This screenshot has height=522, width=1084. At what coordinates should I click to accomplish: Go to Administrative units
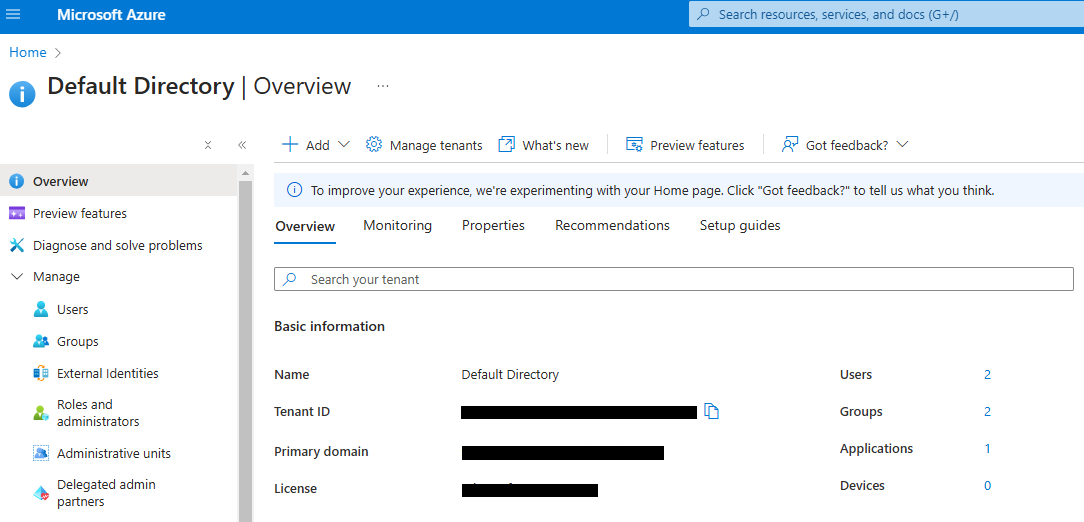pyautogui.click(x=113, y=454)
